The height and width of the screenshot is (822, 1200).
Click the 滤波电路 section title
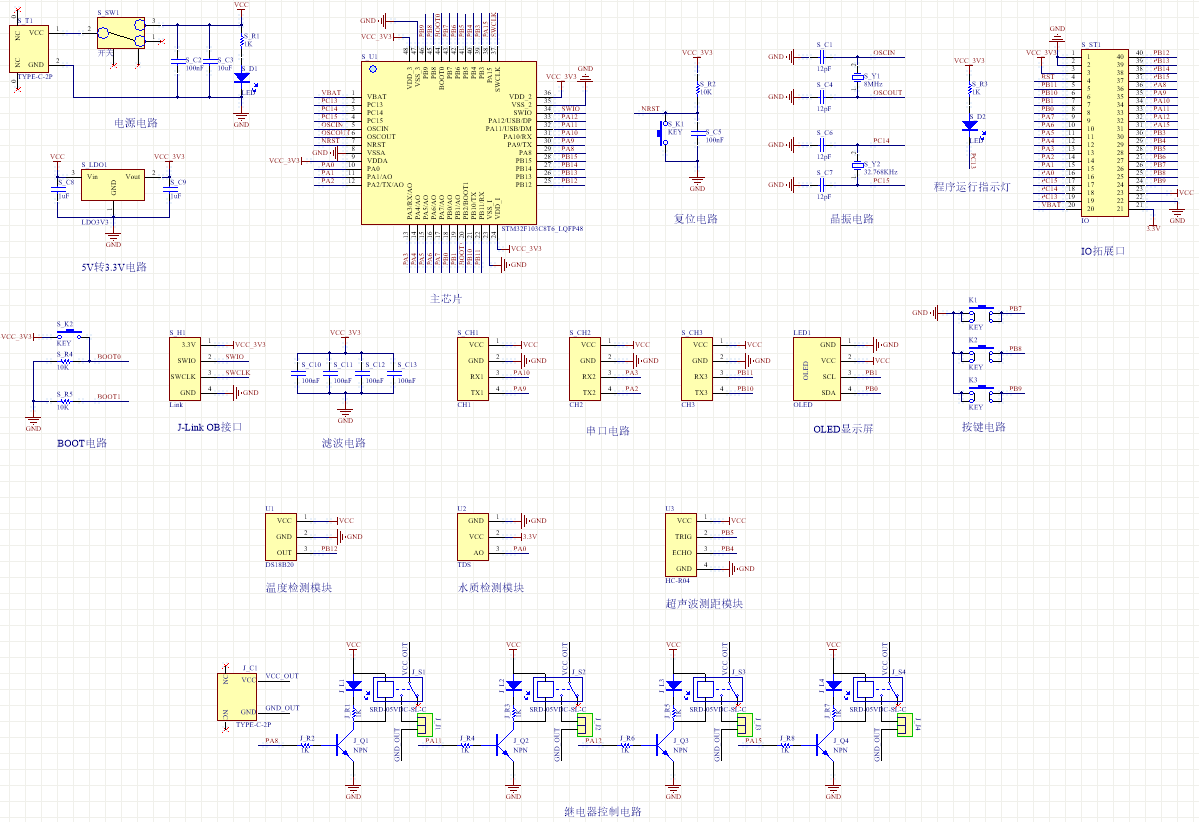pos(344,443)
